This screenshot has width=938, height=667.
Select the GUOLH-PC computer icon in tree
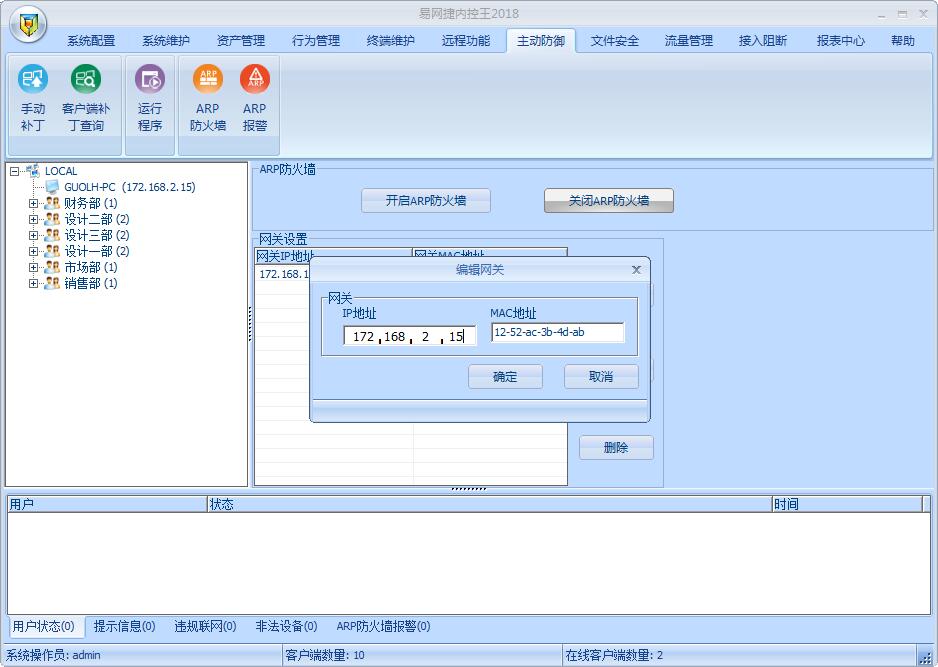(53, 187)
